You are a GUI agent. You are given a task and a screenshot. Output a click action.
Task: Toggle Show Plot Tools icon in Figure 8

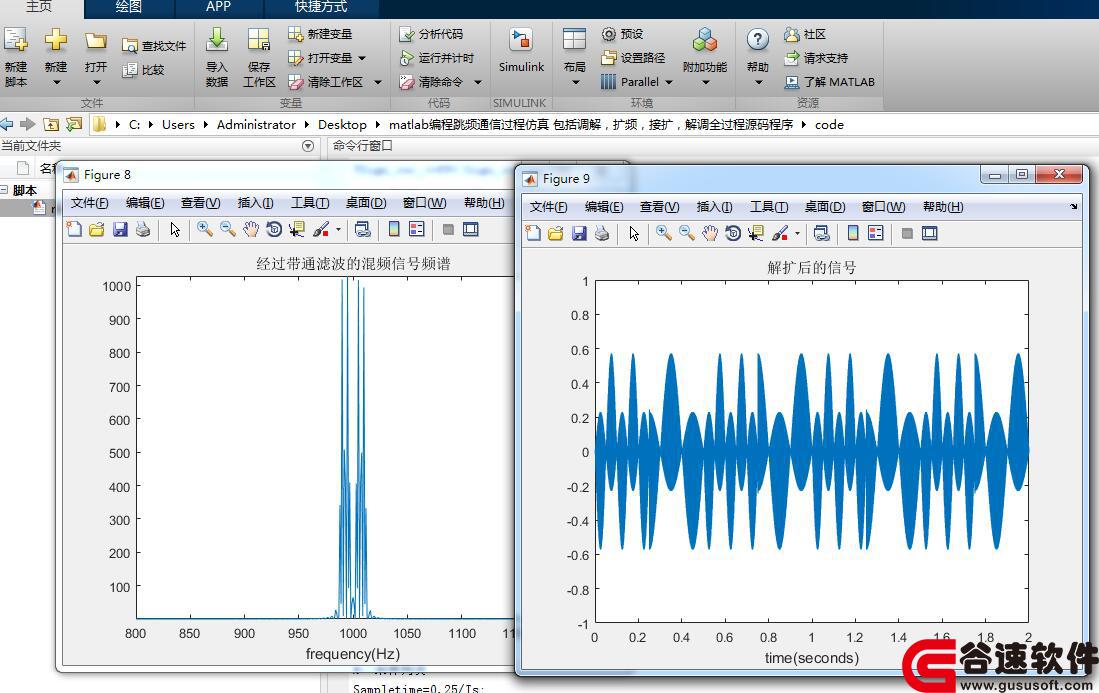coord(470,229)
